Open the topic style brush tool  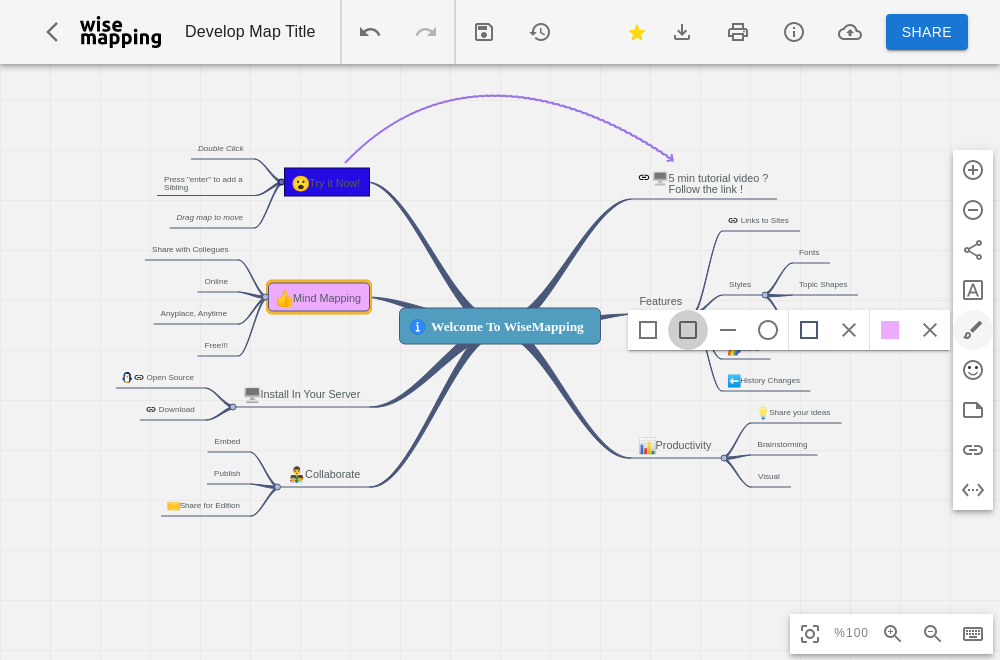[x=973, y=330]
